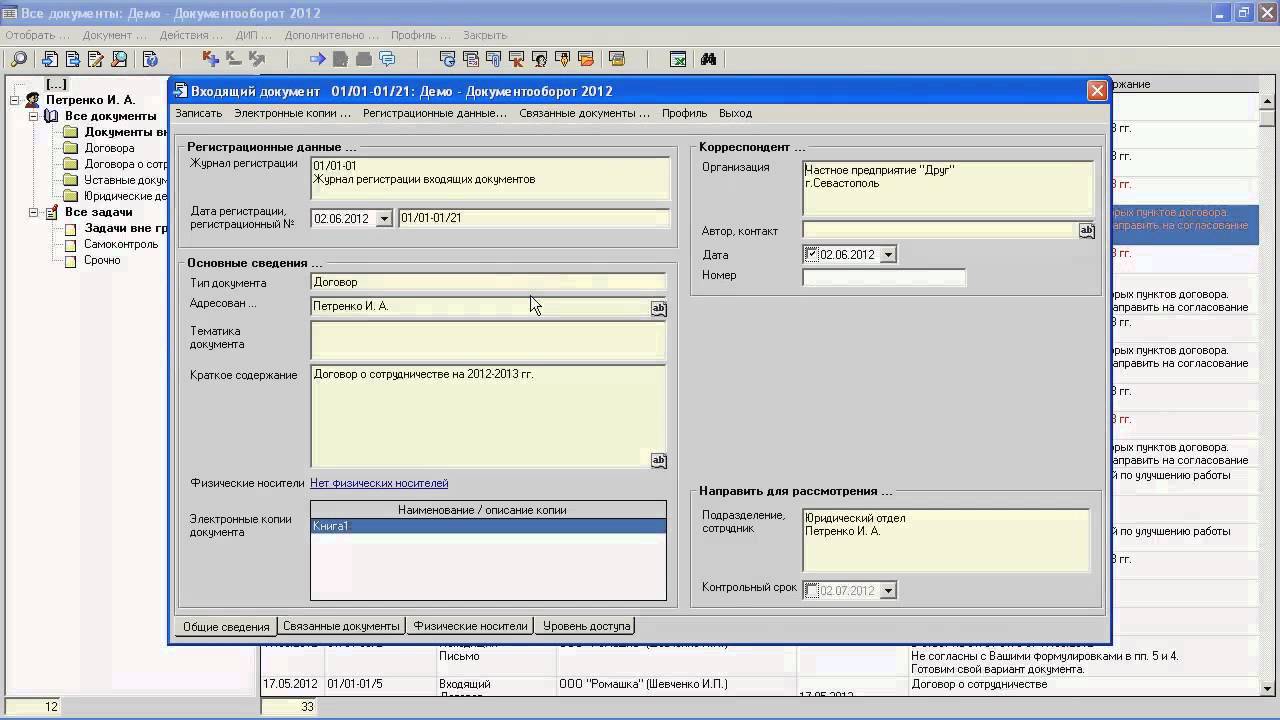
Task: Select the Срочно task item in tree
Action: pyautogui.click(x=102, y=260)
